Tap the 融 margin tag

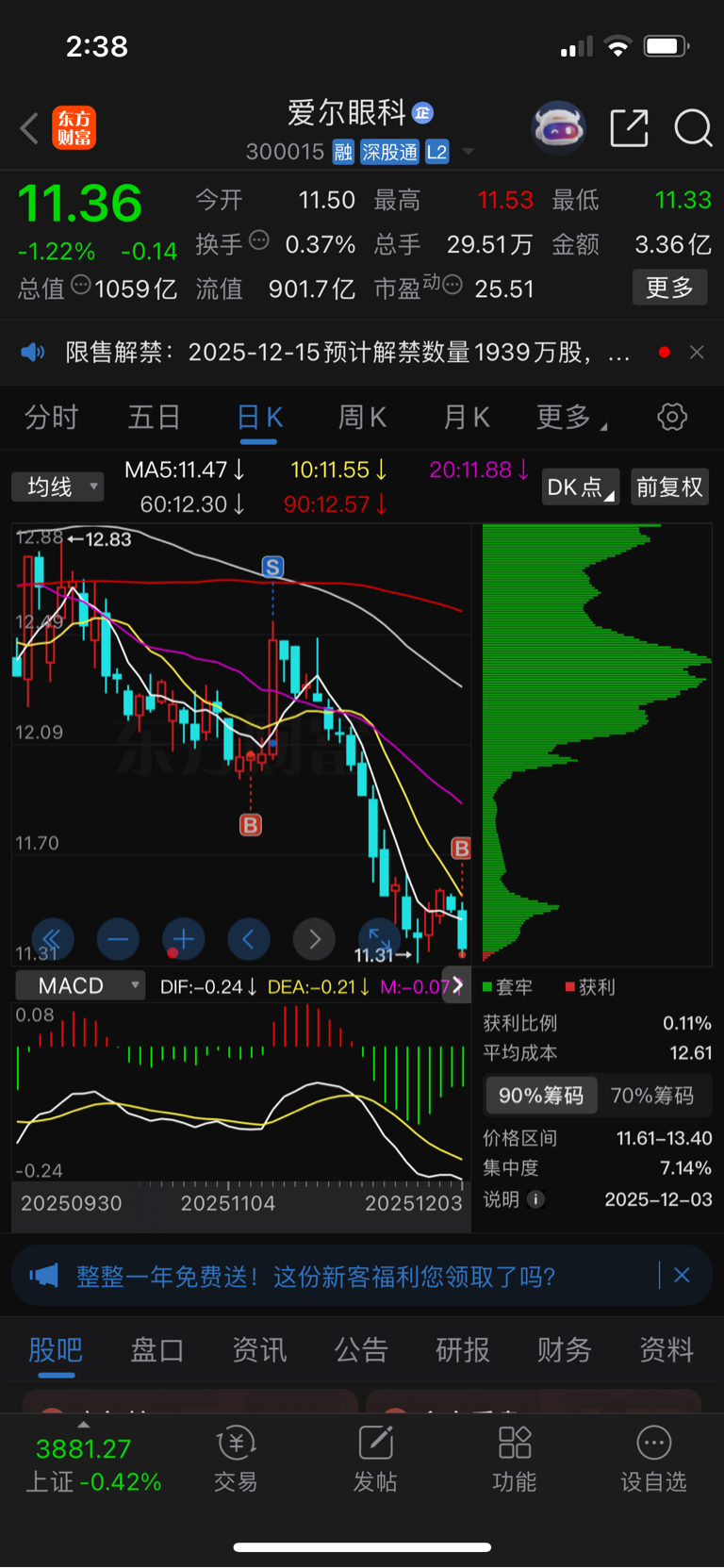343,153
